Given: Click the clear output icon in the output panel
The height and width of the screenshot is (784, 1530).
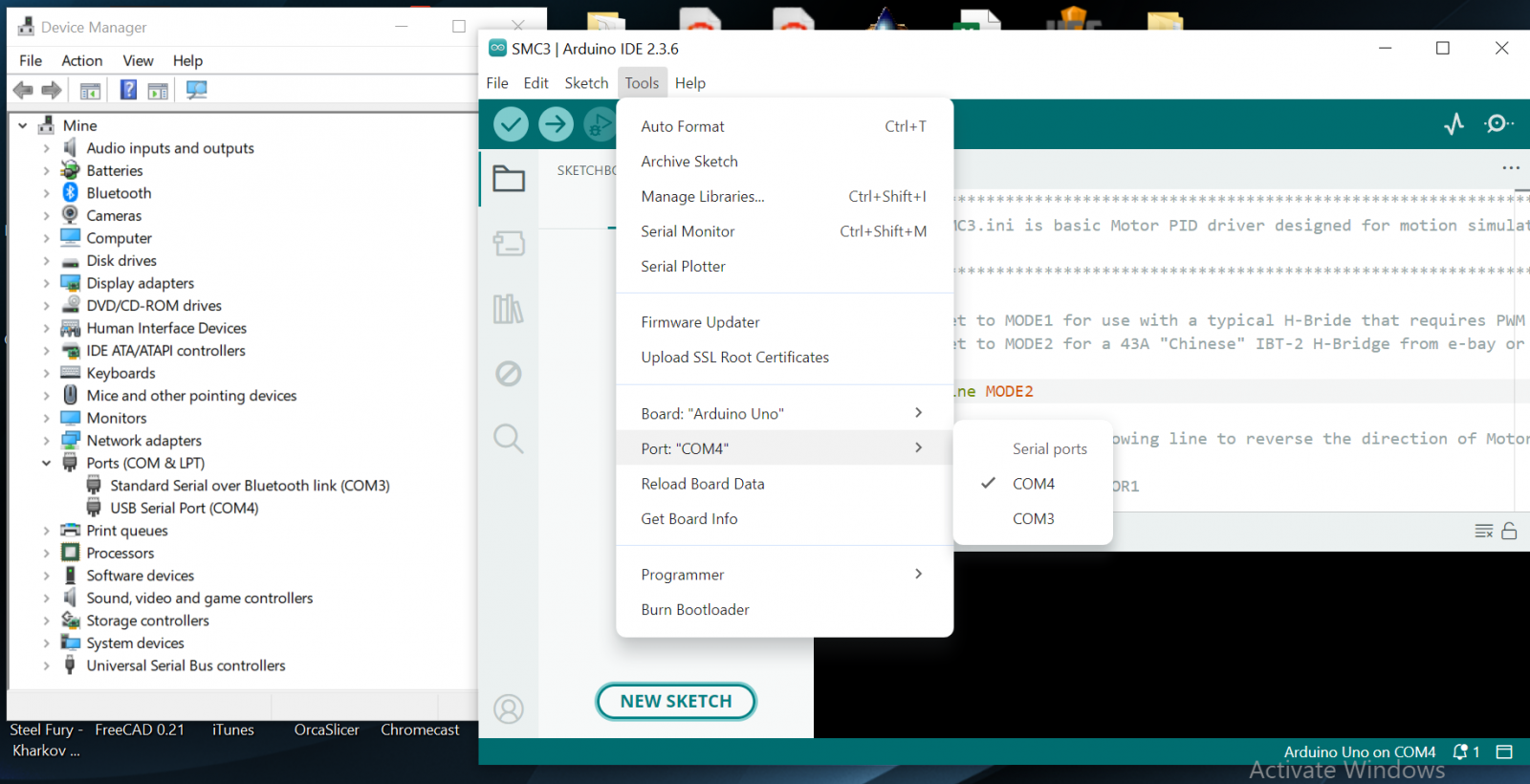Looking at the screenshot, I should point(1484,531).
